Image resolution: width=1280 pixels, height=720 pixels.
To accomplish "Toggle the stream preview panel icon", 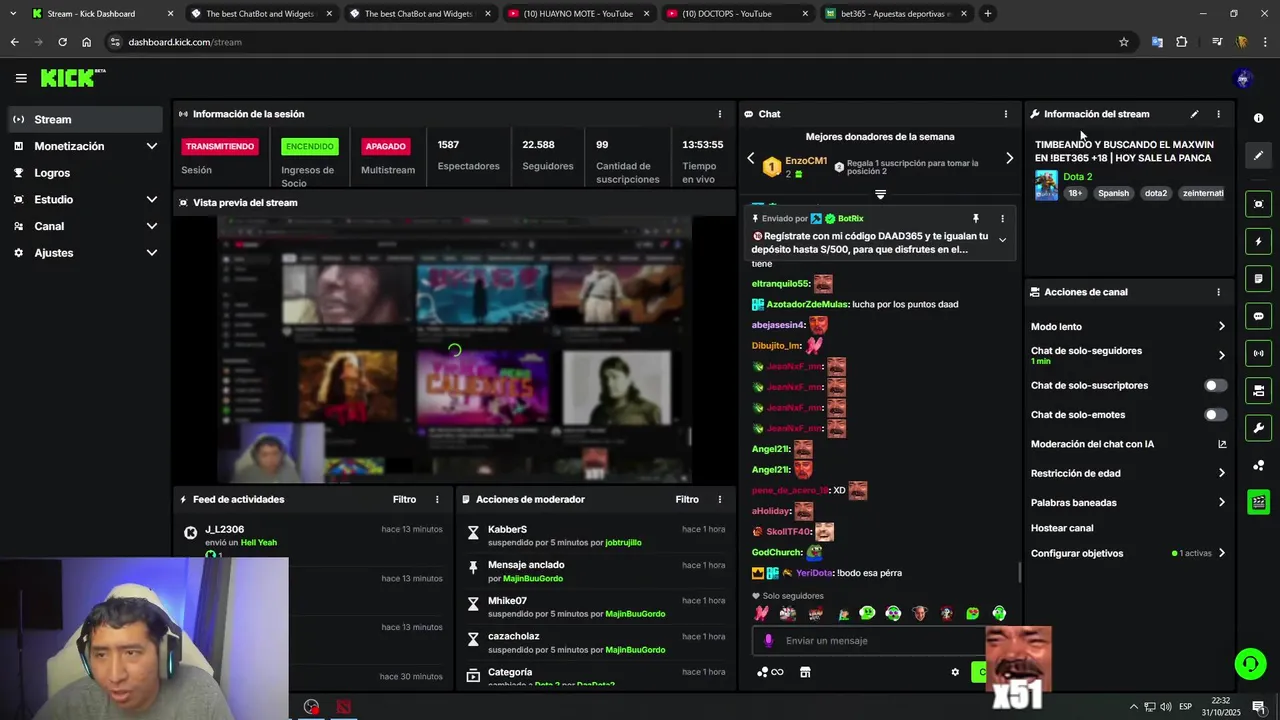I will pyautogui.click(x=1258, y=204).
